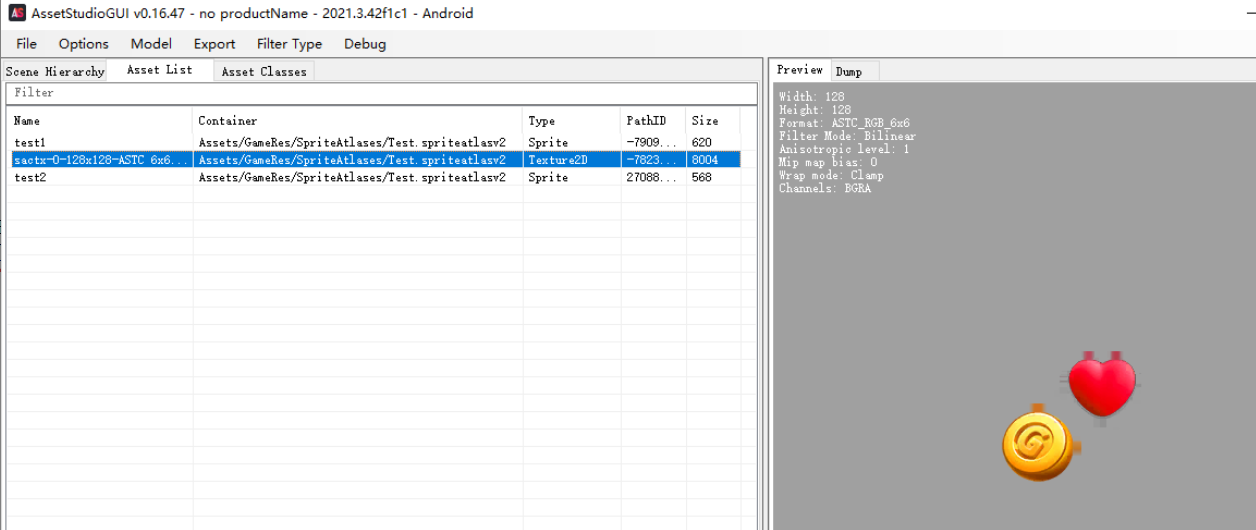The image size is (1256, 530).
Task: Click the Container path of test1
Action: 352,142
